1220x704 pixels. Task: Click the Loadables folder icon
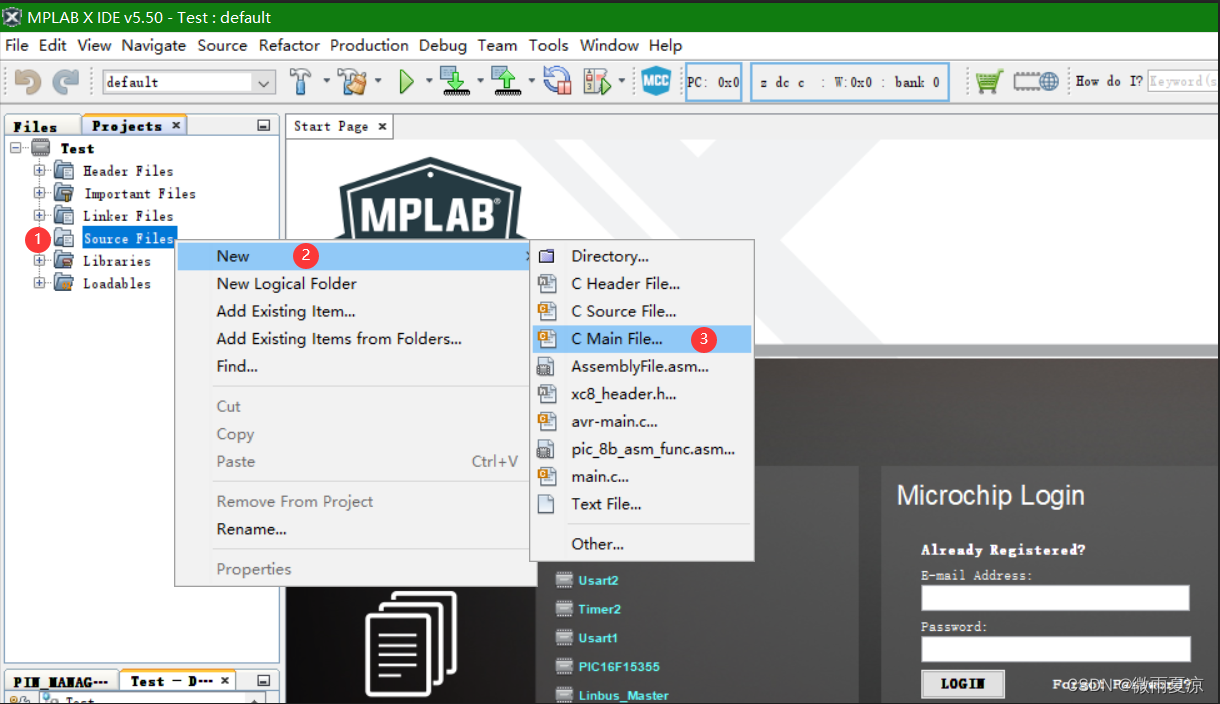[64, 283]
